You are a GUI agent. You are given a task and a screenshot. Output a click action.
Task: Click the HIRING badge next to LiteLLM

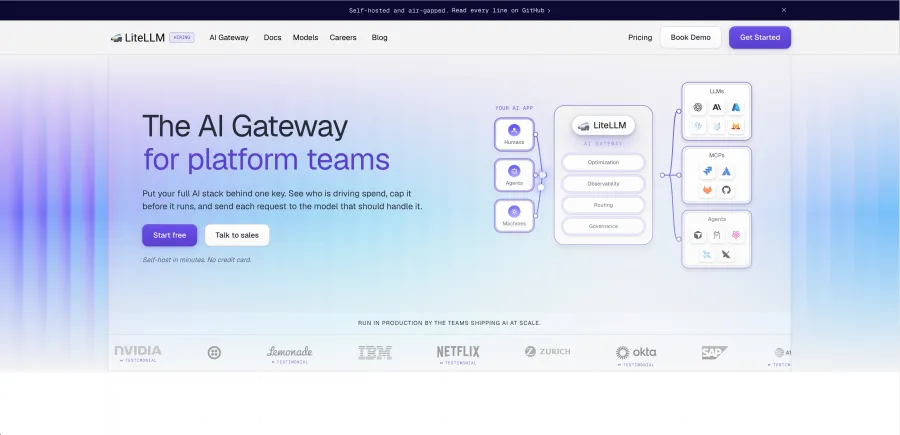[x=182, y=37]
